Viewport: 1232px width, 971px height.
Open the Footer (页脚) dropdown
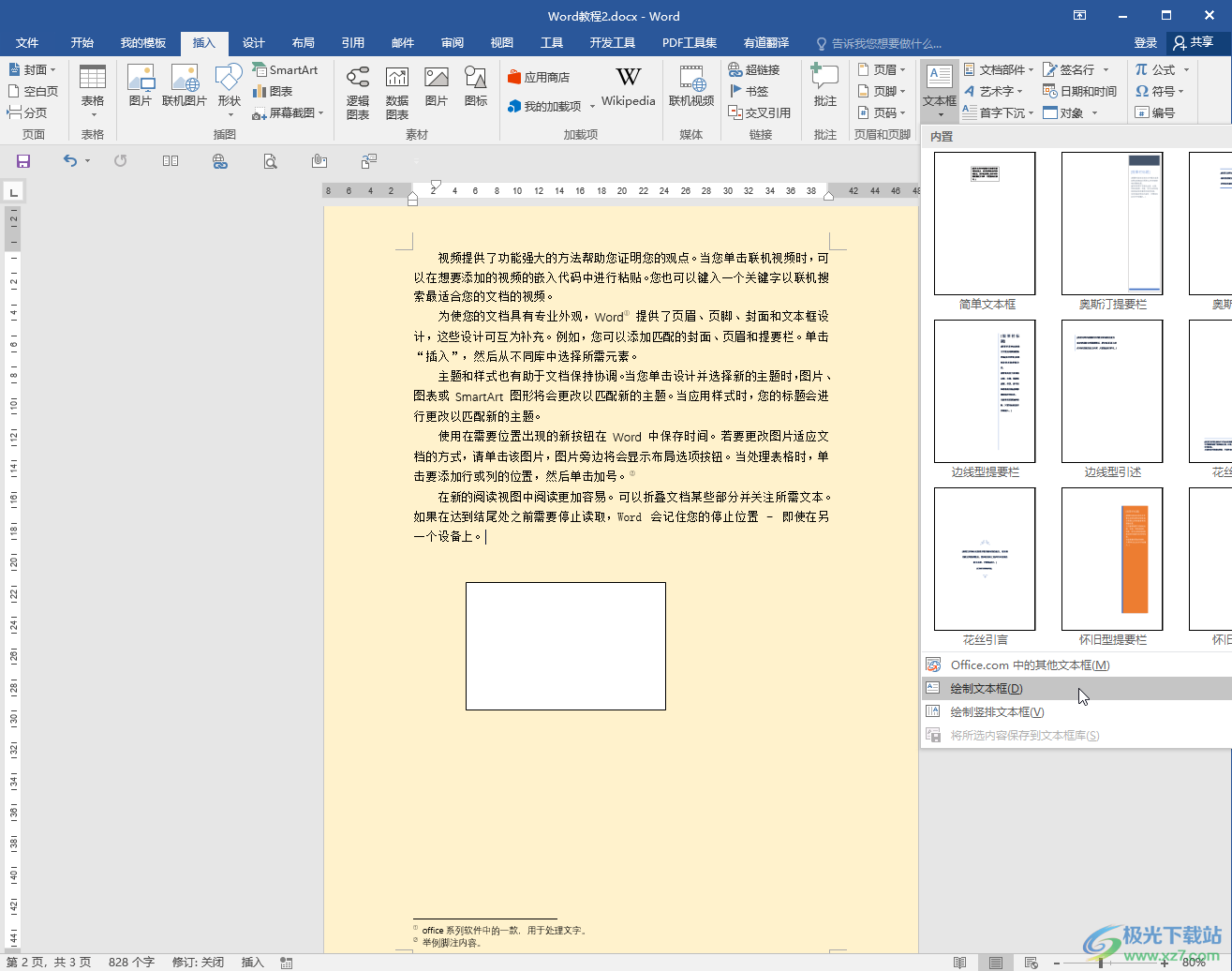tap(882, 91)
